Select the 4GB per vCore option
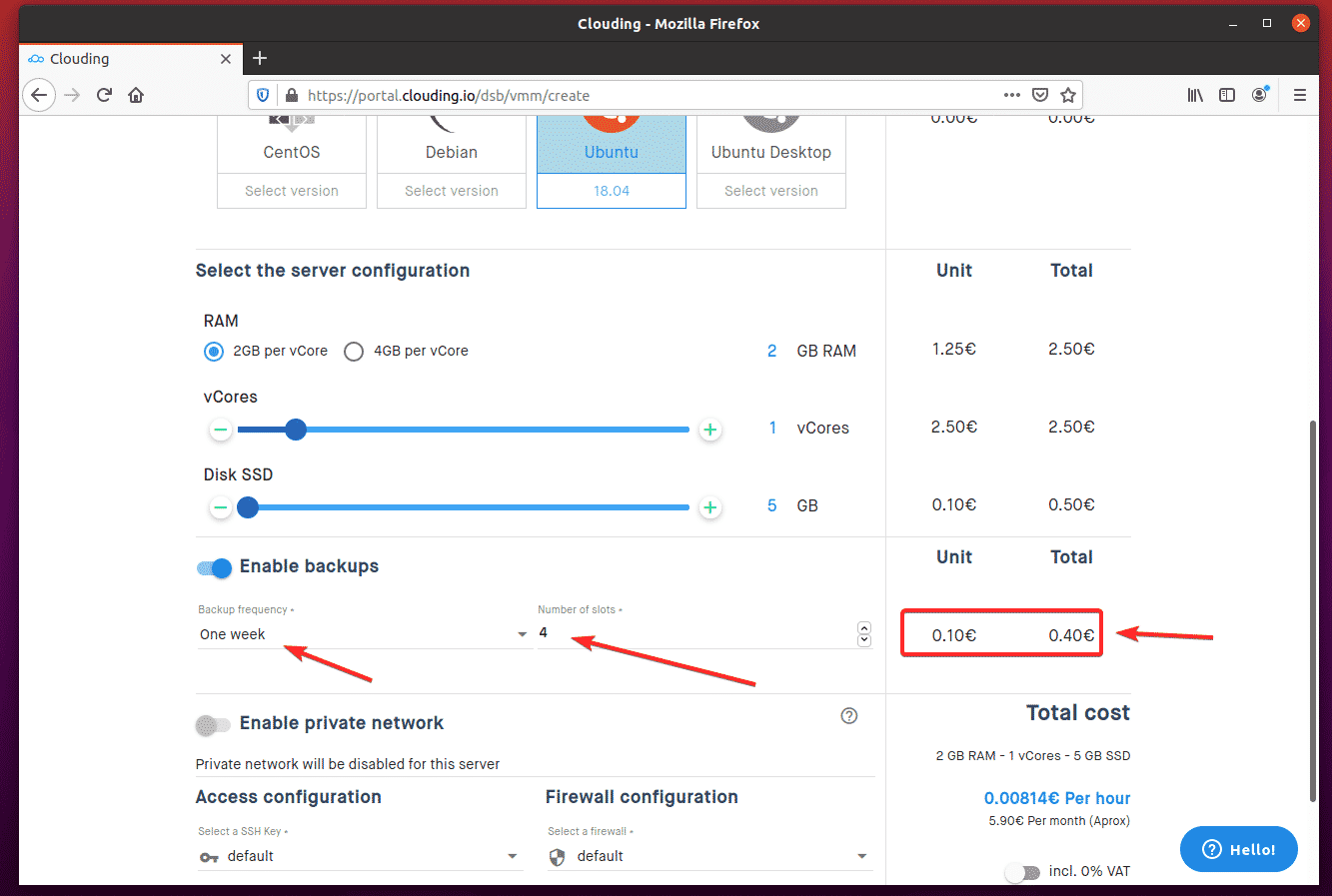1332x896 pixels. [x=354, y=352]
